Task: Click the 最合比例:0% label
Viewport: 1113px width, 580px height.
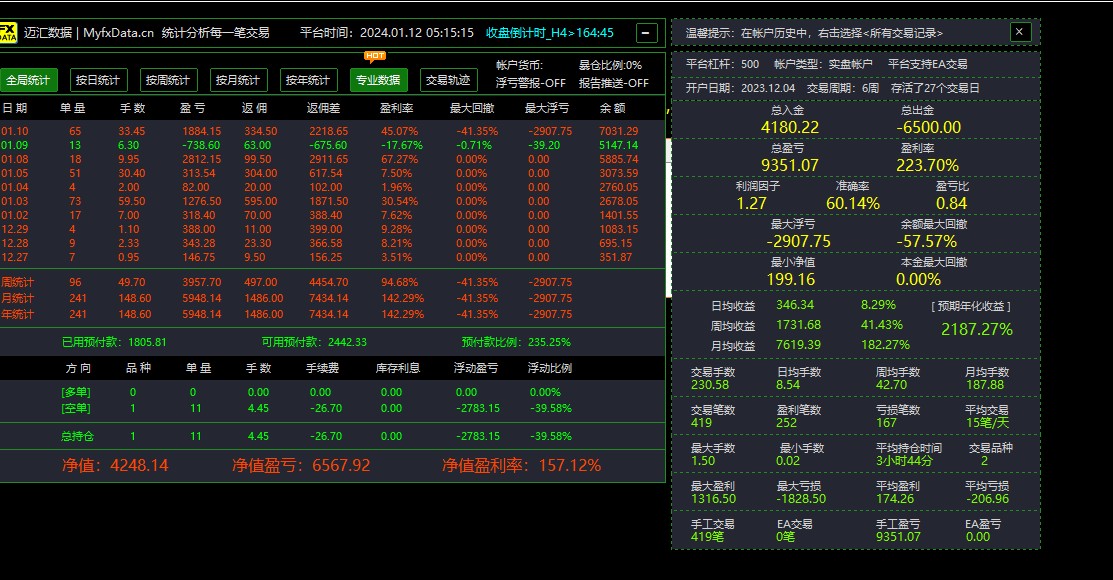Action: click(x=610, y=65)
